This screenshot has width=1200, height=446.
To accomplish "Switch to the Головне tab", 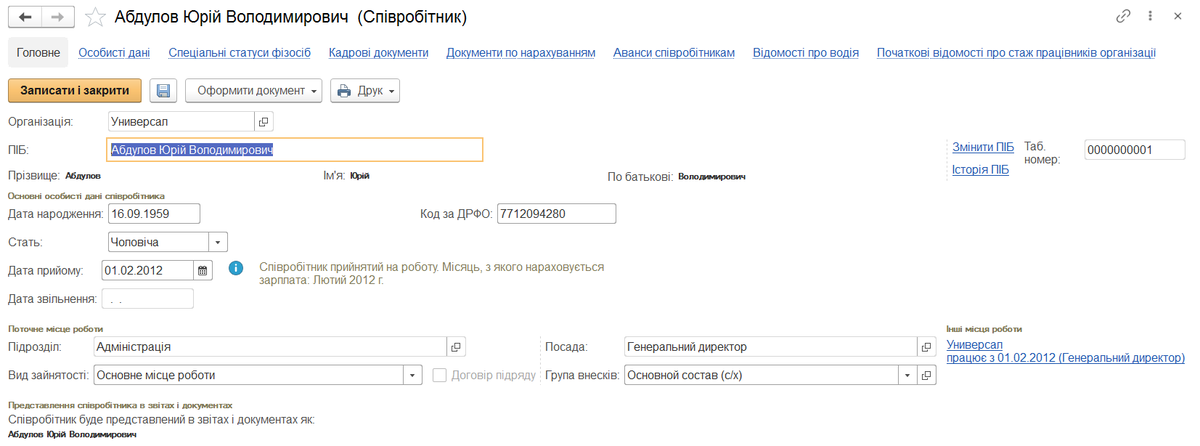I will click(38, 52).
